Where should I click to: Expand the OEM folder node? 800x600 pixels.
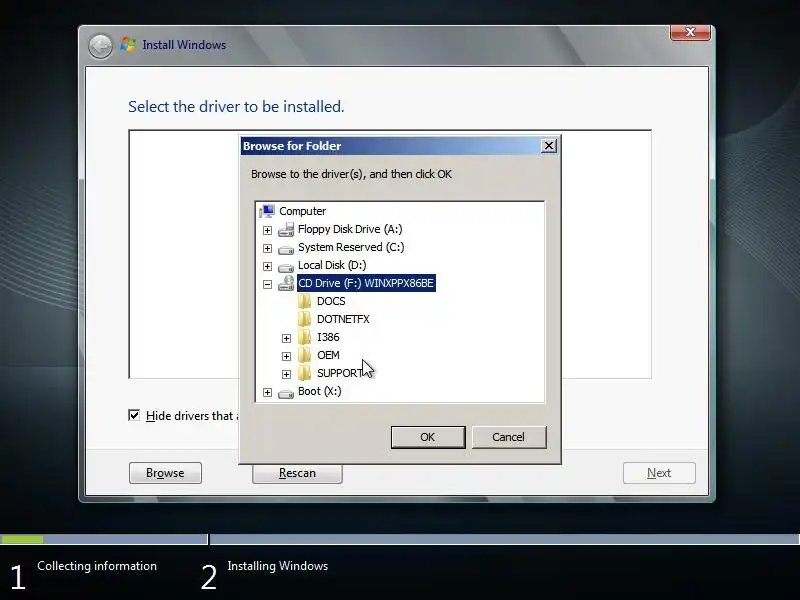coord(286,356)
